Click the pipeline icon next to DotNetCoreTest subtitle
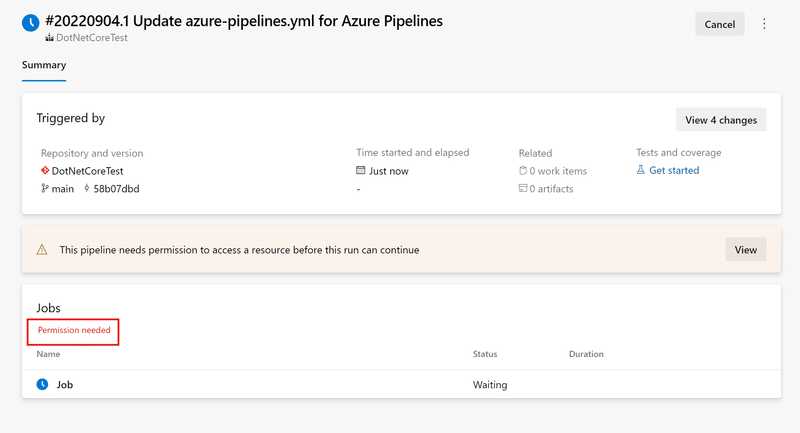800x433 pixels. [48, 38]
